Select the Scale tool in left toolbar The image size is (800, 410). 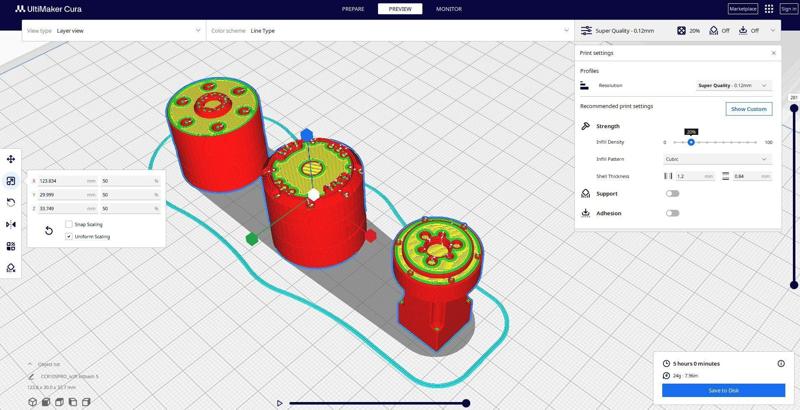click(x=11, y=181)
